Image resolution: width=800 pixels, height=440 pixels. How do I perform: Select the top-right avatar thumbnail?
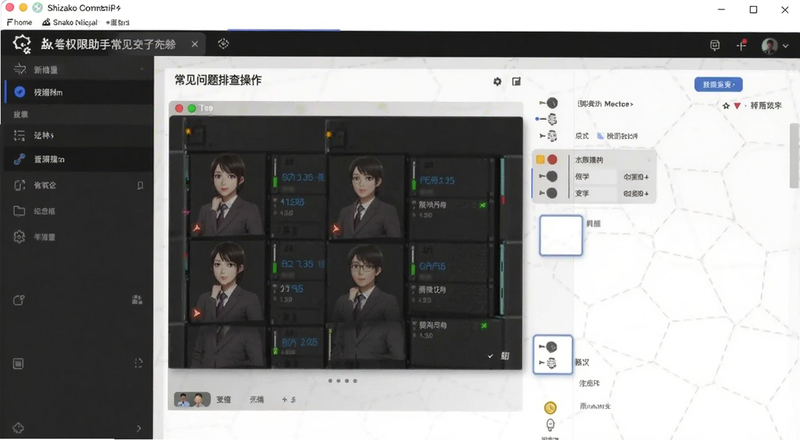click(366, 197)
